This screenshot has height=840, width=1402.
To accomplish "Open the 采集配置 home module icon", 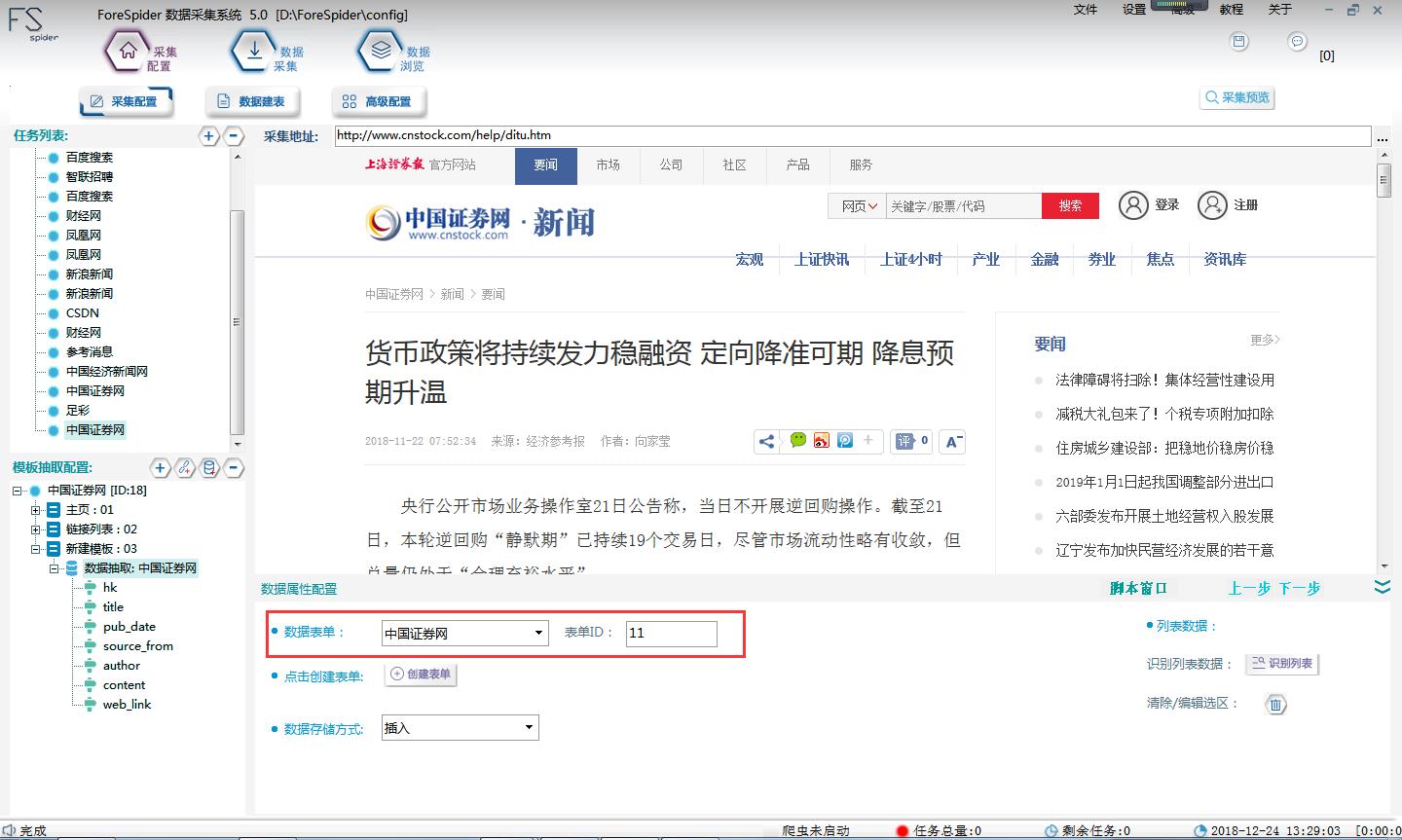I will [x=126, y=51].
